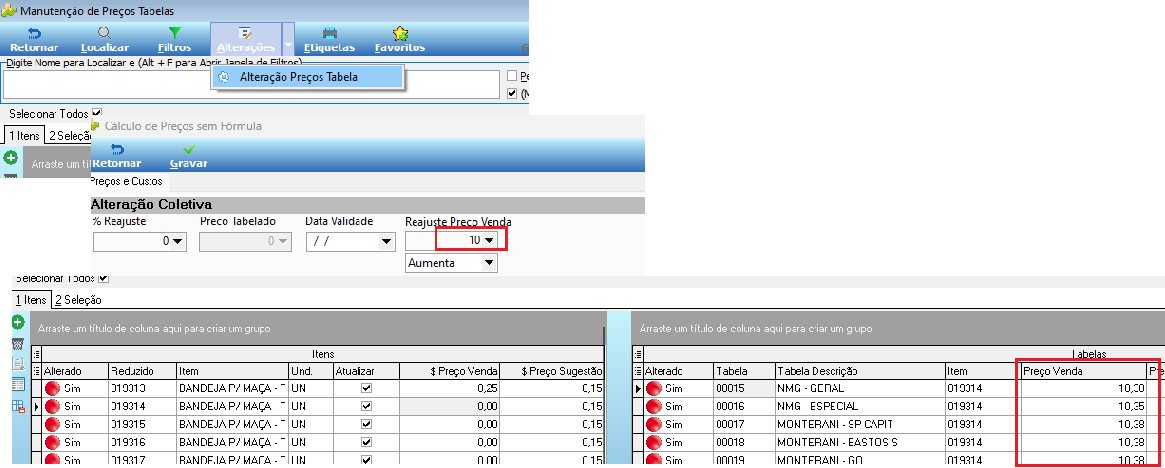
Task: Click Retornar in Cálculo de Preços window
Action: click(x=116, y=156)
